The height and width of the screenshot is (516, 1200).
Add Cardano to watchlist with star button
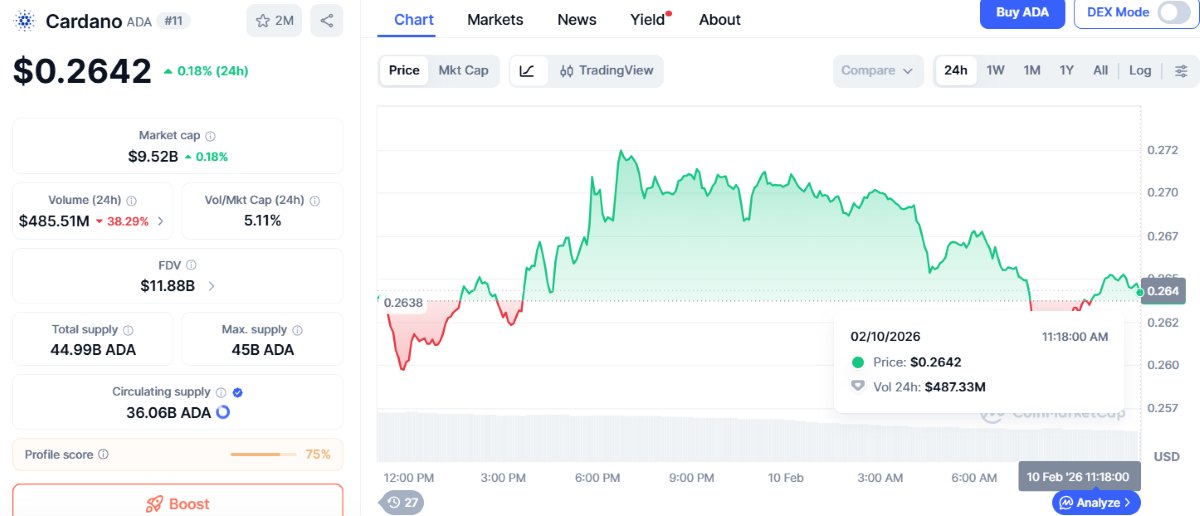(274, 21)
